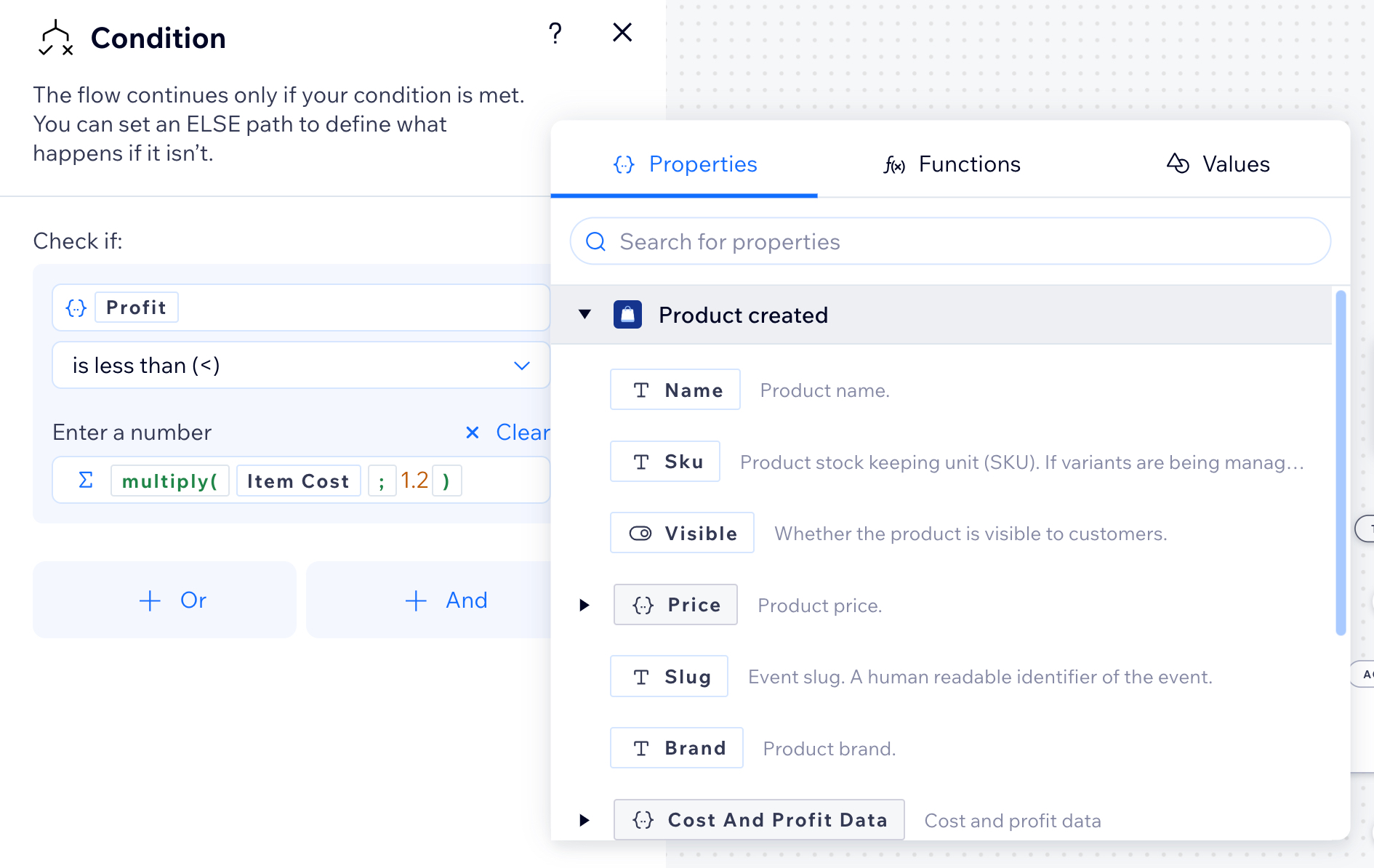The image size is (1374, 868).
Task: Click the closing parenthesis token
Action: coord(446,481)
